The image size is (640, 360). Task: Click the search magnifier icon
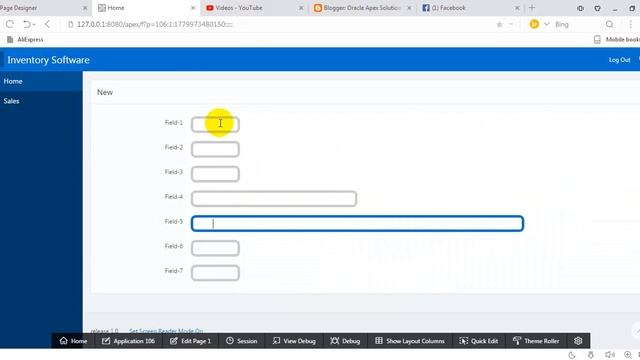pos(609,24)
